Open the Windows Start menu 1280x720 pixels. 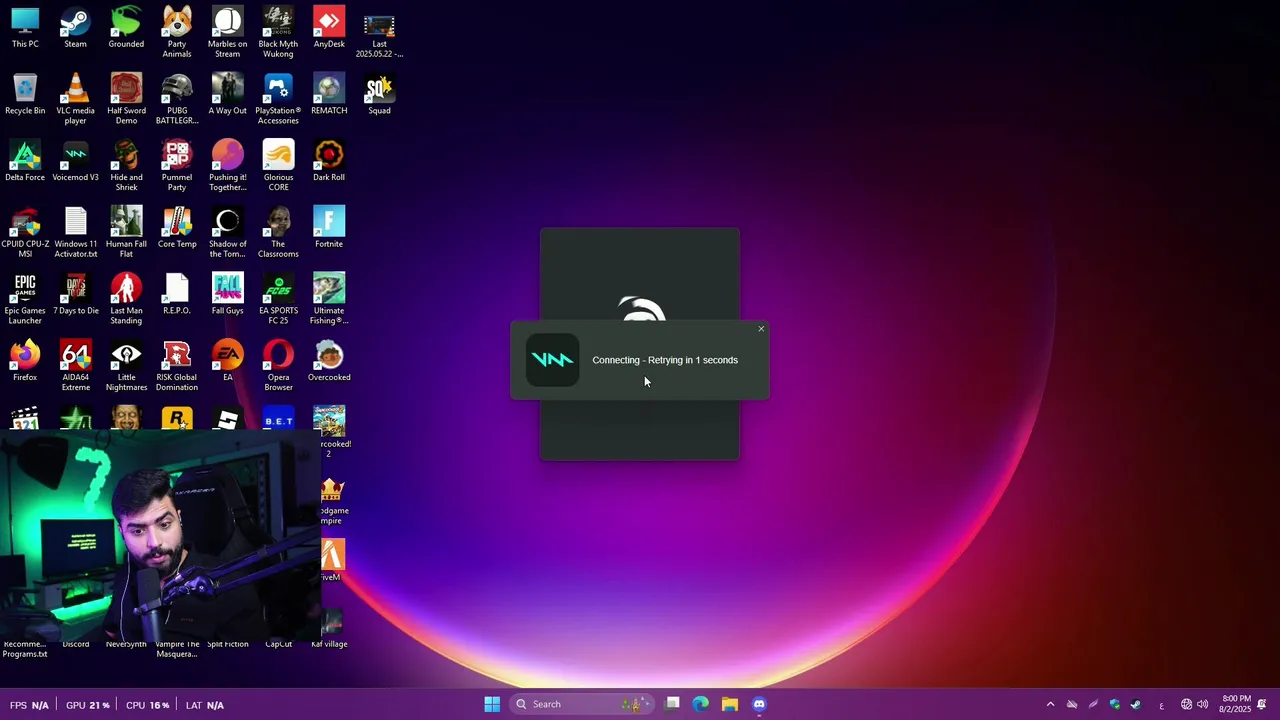pyautogui.click(x=492, y=704)
